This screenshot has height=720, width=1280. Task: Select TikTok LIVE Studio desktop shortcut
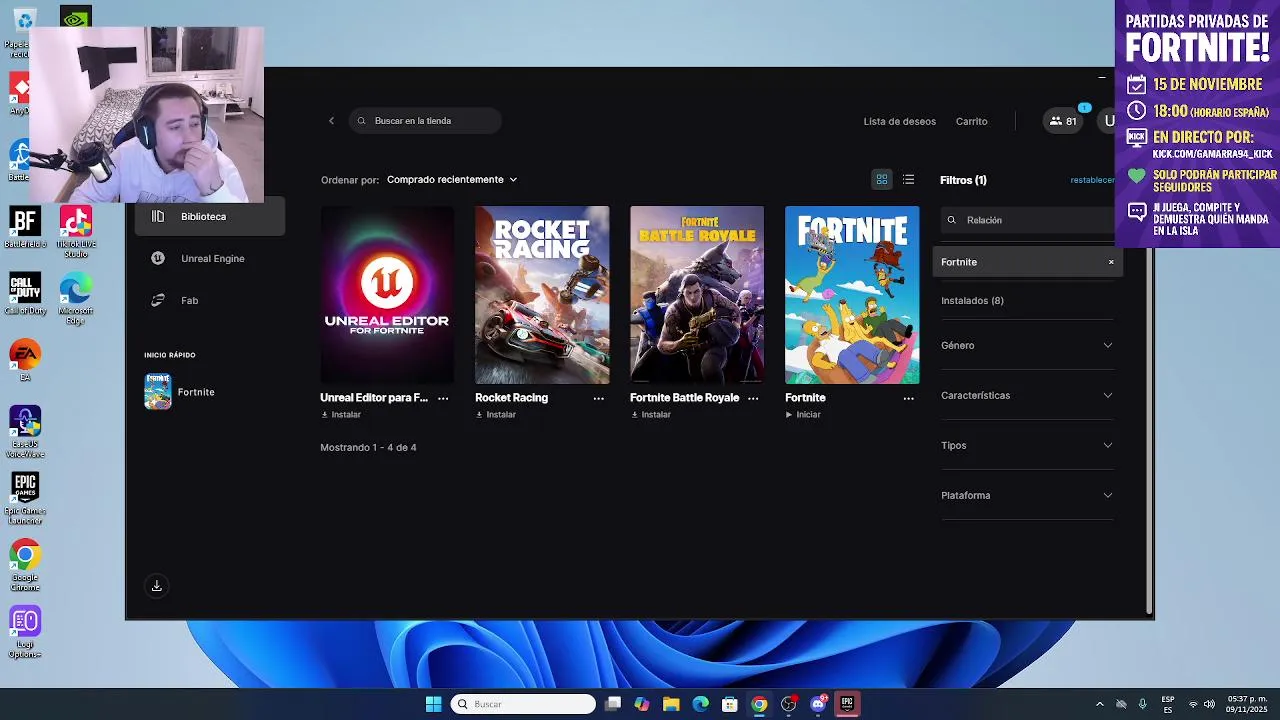click(x=76, y=232)
